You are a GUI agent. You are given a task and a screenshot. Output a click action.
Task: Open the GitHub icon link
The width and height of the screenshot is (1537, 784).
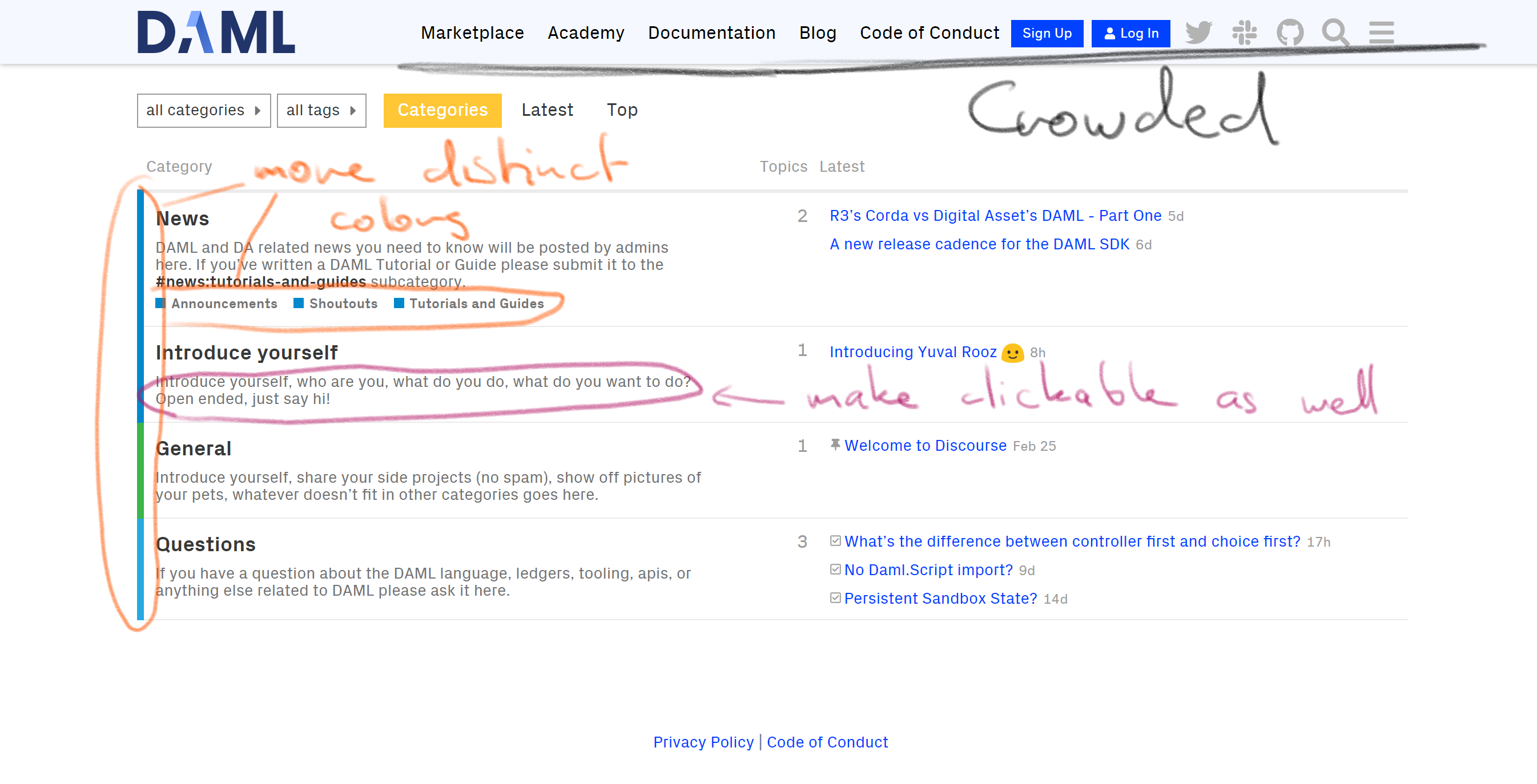[x=1290, y=33]
